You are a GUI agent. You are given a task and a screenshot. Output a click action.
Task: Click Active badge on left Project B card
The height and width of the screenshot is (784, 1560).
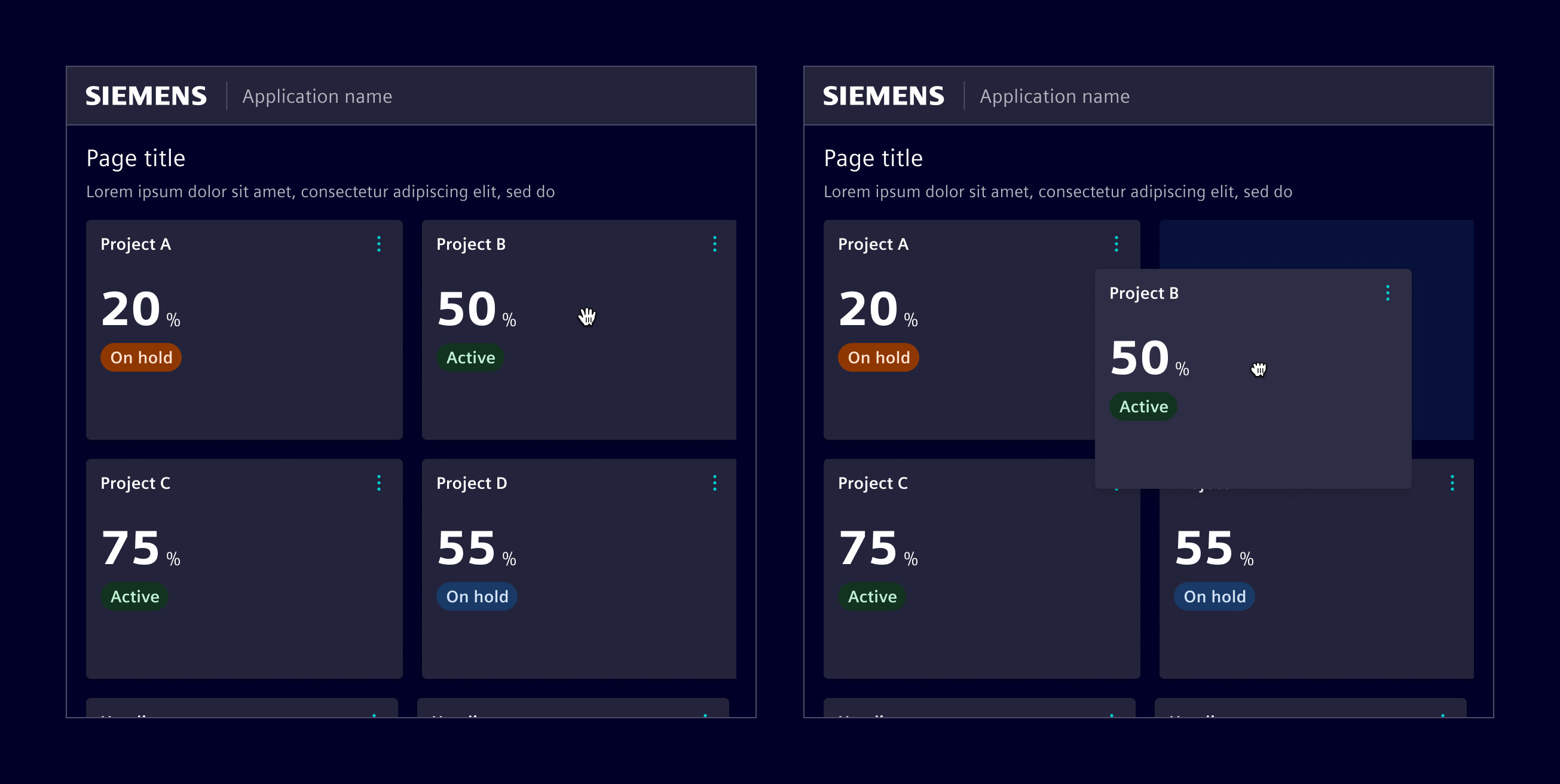[x=470, y=358]
